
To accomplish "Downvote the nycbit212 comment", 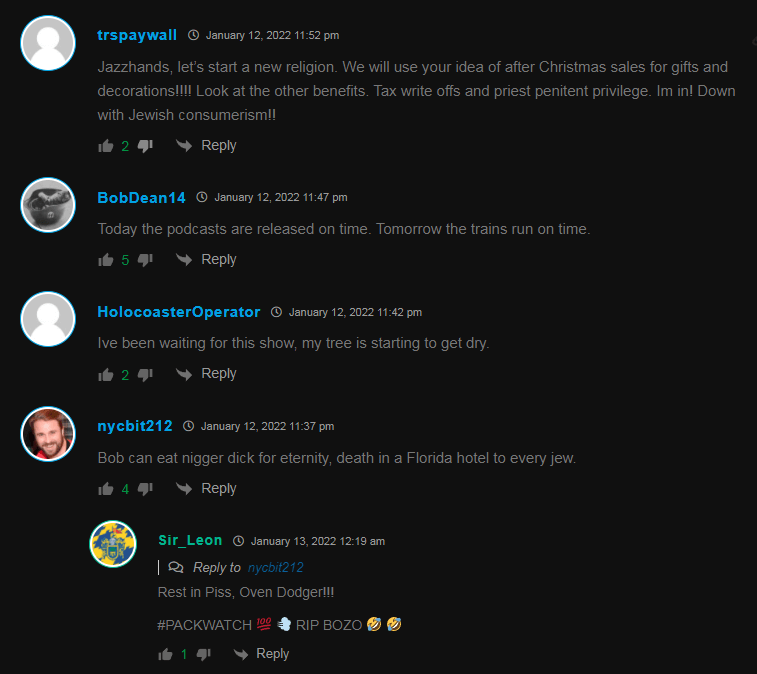I will coord(145,489).
